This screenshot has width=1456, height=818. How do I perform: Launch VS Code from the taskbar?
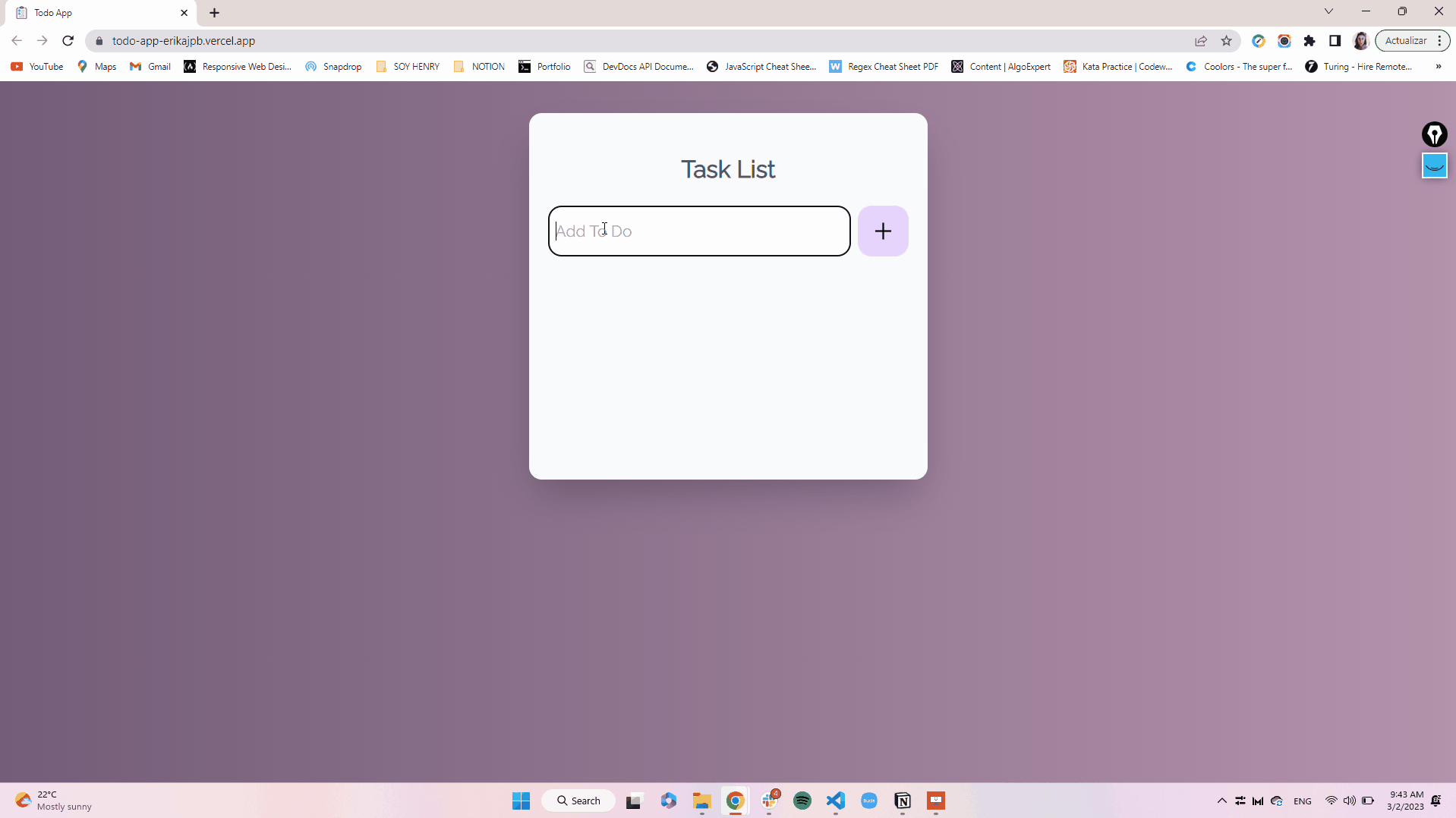pos(835,801)
